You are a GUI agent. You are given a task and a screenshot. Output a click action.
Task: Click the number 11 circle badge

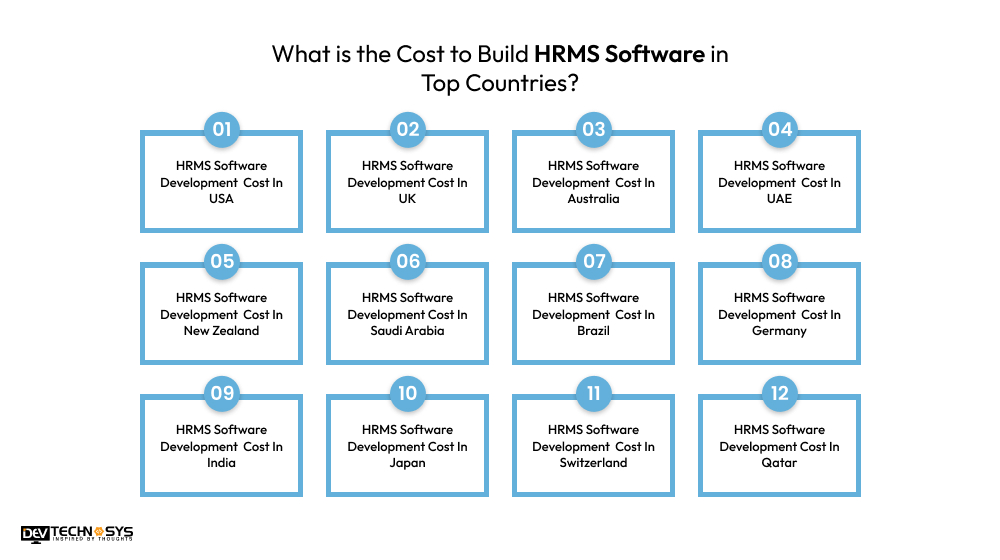coord(594,394)
